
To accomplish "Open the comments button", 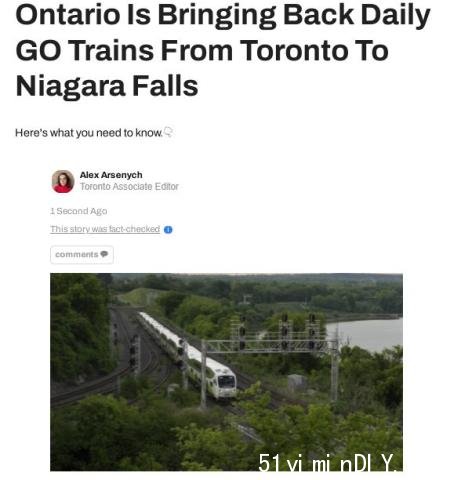I will pos(82,255).
